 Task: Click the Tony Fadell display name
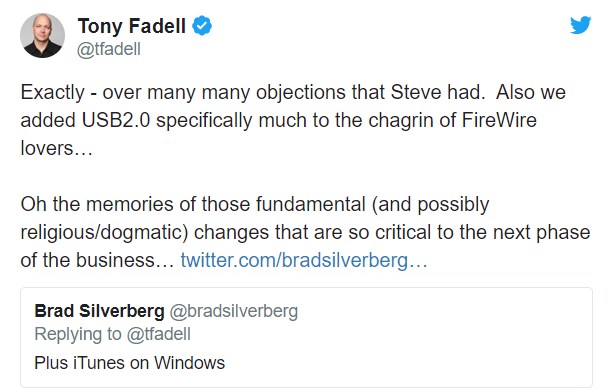[x=132, y=26]
